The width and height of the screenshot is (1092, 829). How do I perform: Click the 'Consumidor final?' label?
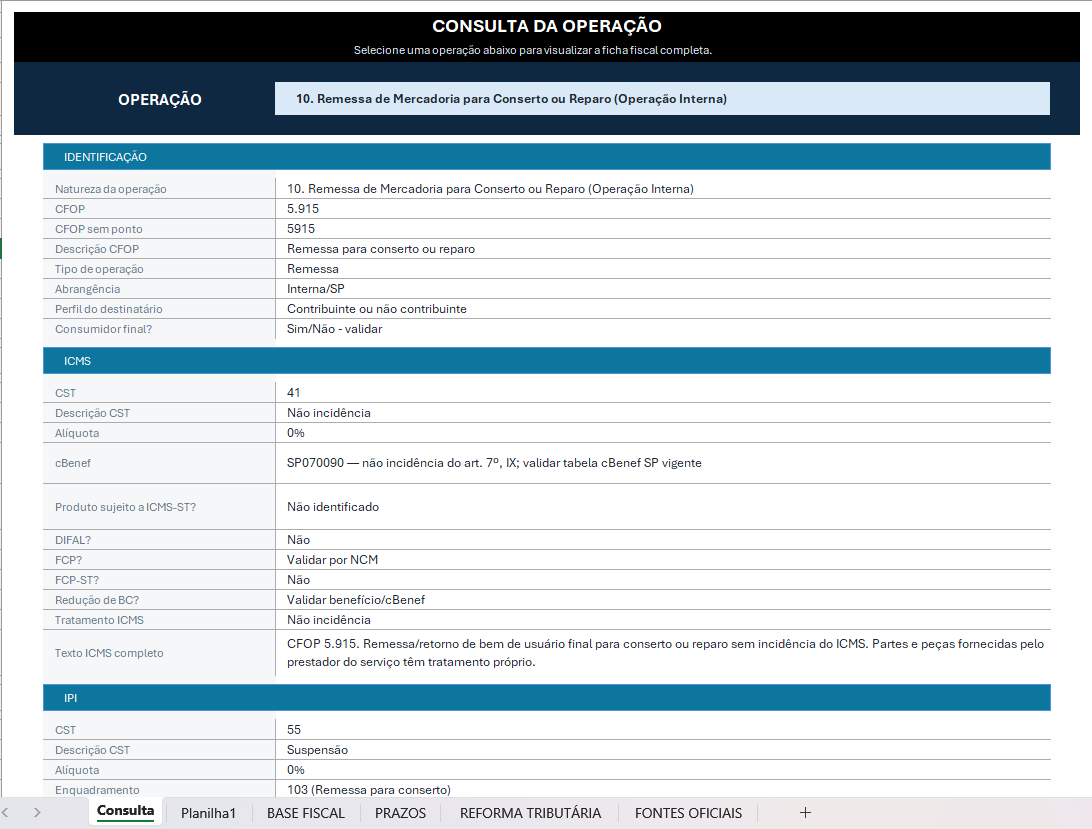pos(103,329)
